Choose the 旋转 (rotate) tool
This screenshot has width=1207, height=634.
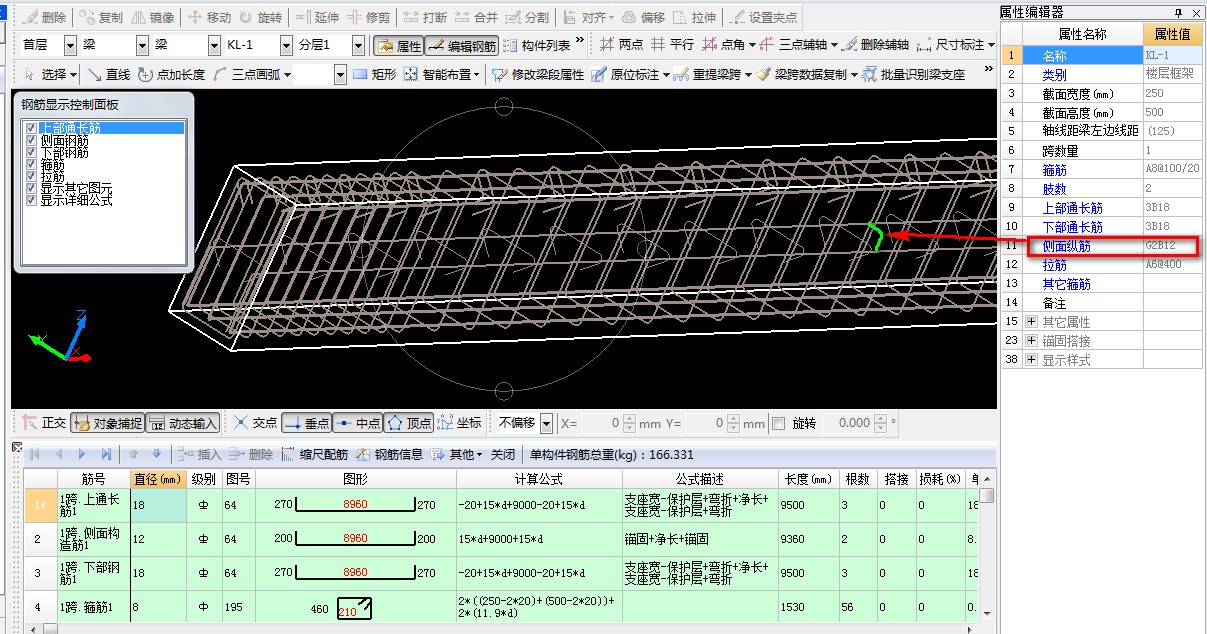pyautogui.click(x=259, y=18)
